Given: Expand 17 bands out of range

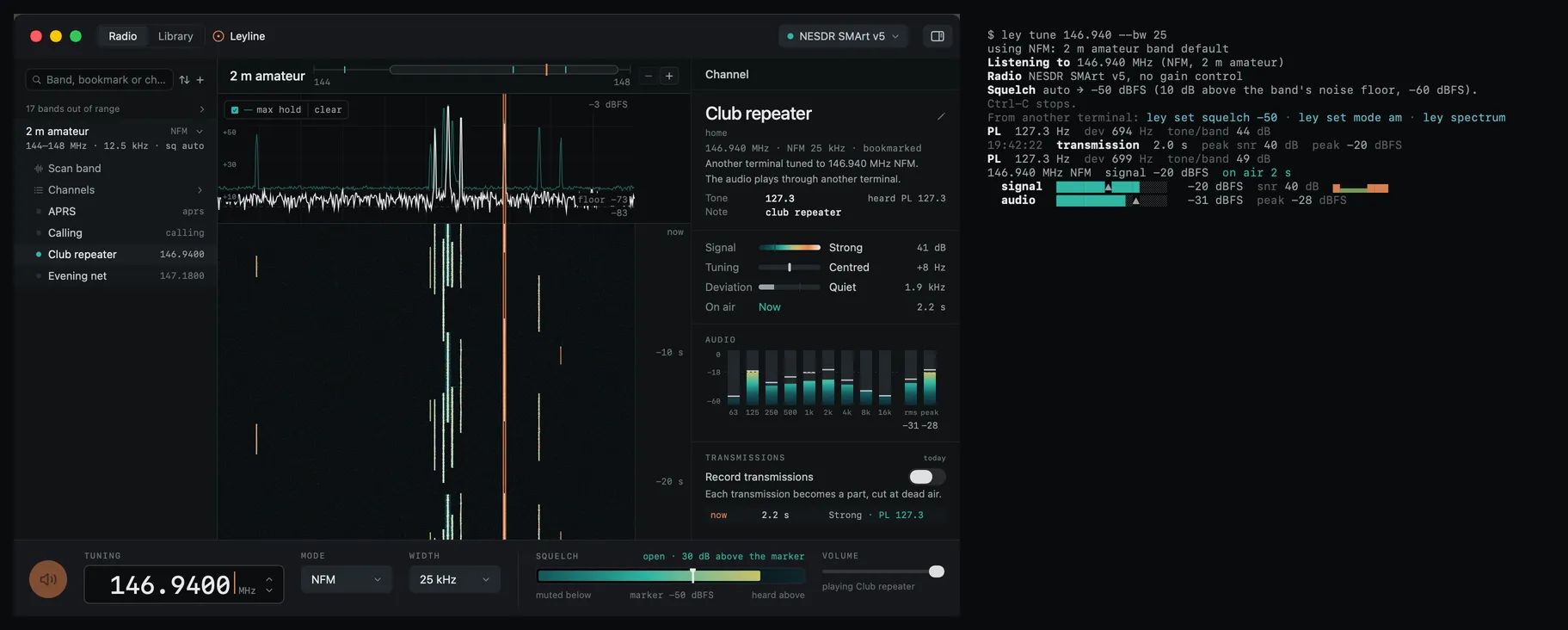Looking at the screenshot, I should tap(115, 109).
